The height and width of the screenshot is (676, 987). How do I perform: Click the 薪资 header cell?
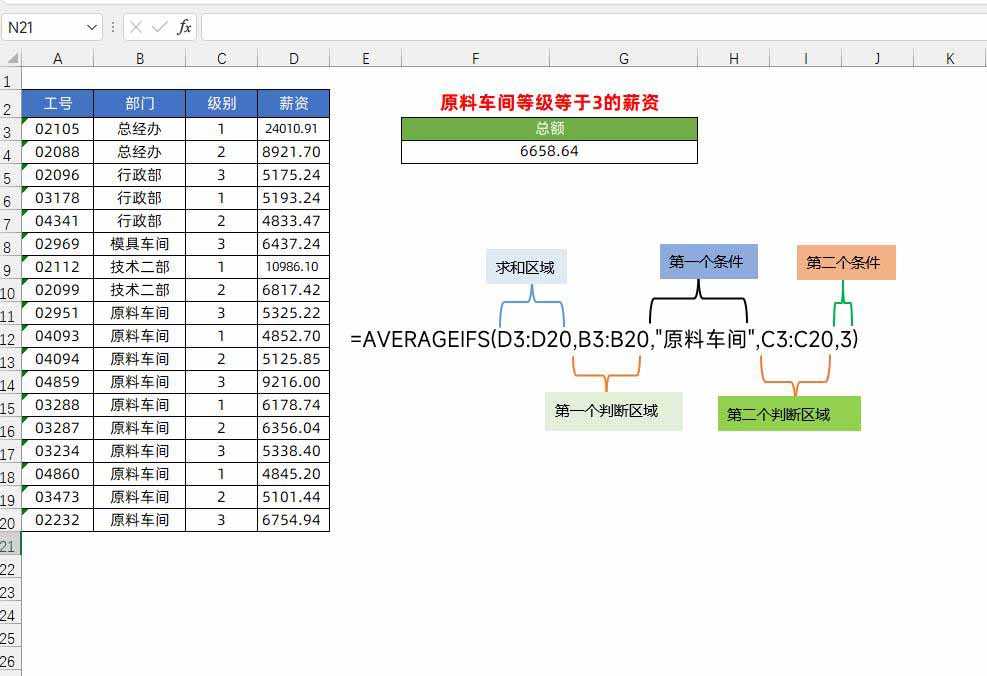pos(293,103)
